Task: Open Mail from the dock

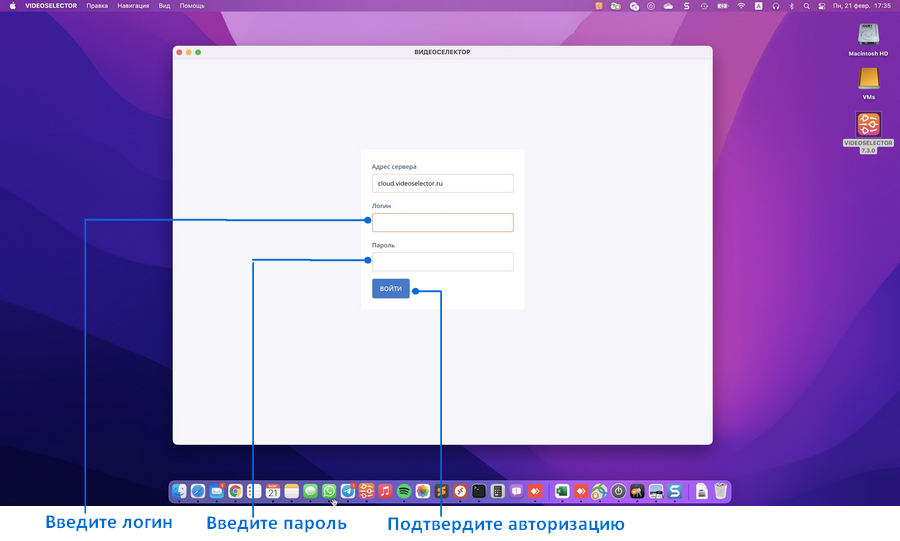Action: (216, 491)
